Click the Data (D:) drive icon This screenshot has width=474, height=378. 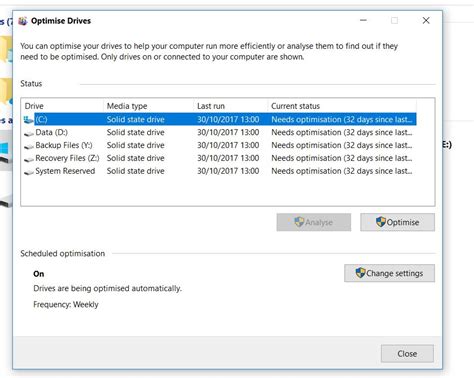(29, 133)
